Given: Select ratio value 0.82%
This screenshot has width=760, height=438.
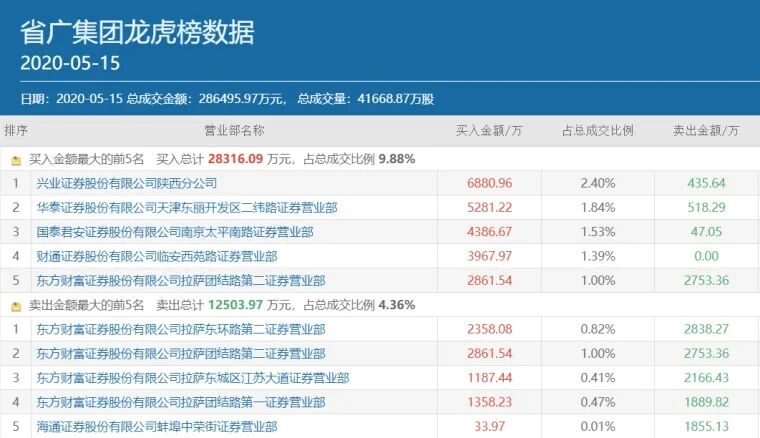Looking at the screenshot, I should (598, 329).
